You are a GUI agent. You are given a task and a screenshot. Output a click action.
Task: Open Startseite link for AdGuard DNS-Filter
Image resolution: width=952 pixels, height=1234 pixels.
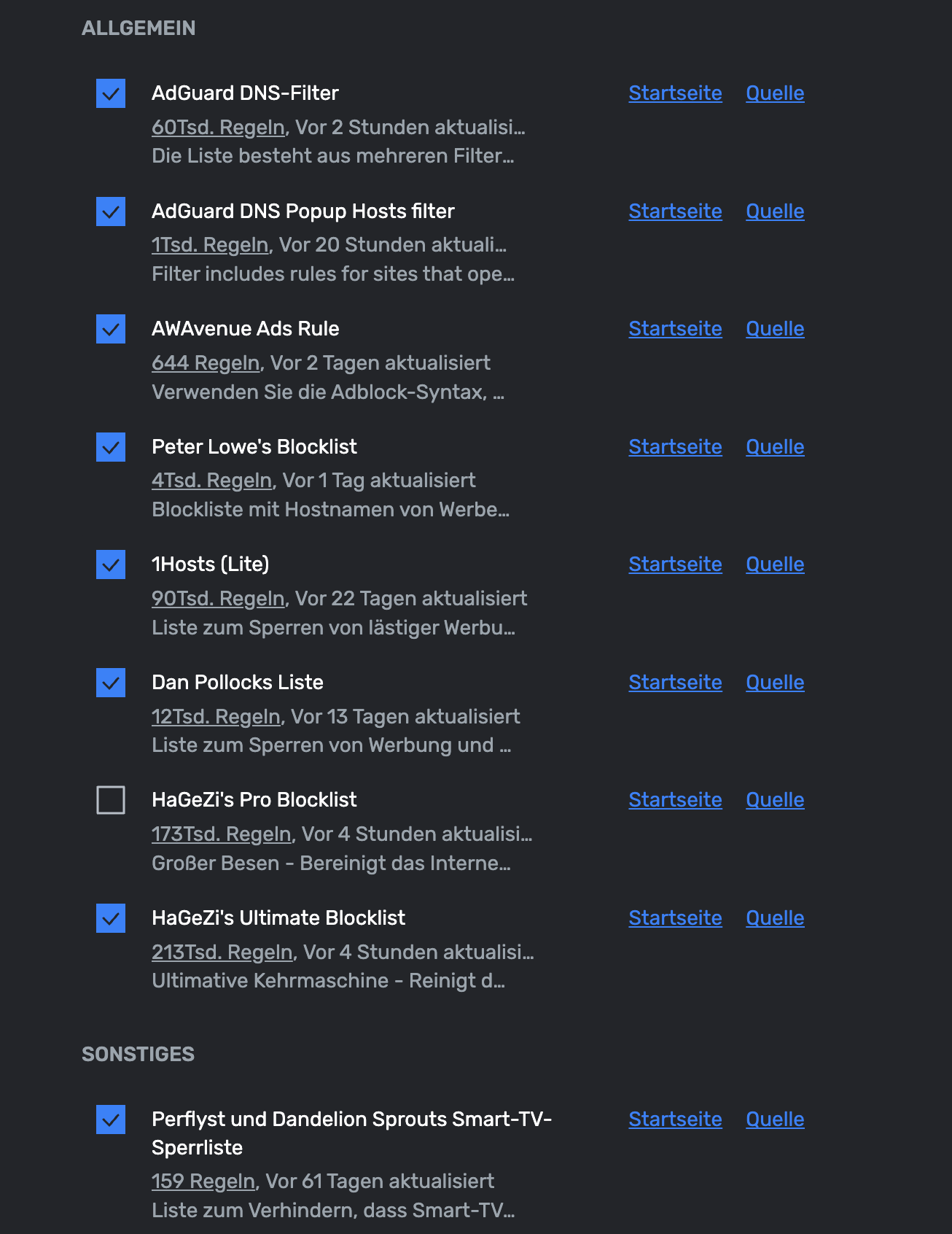675,93
